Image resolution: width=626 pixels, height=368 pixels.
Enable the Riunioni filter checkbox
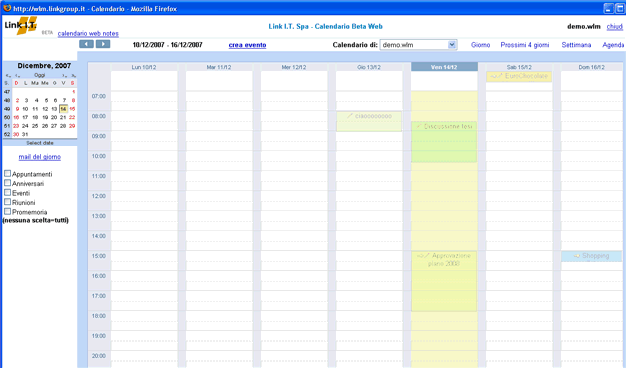[7, 202]
